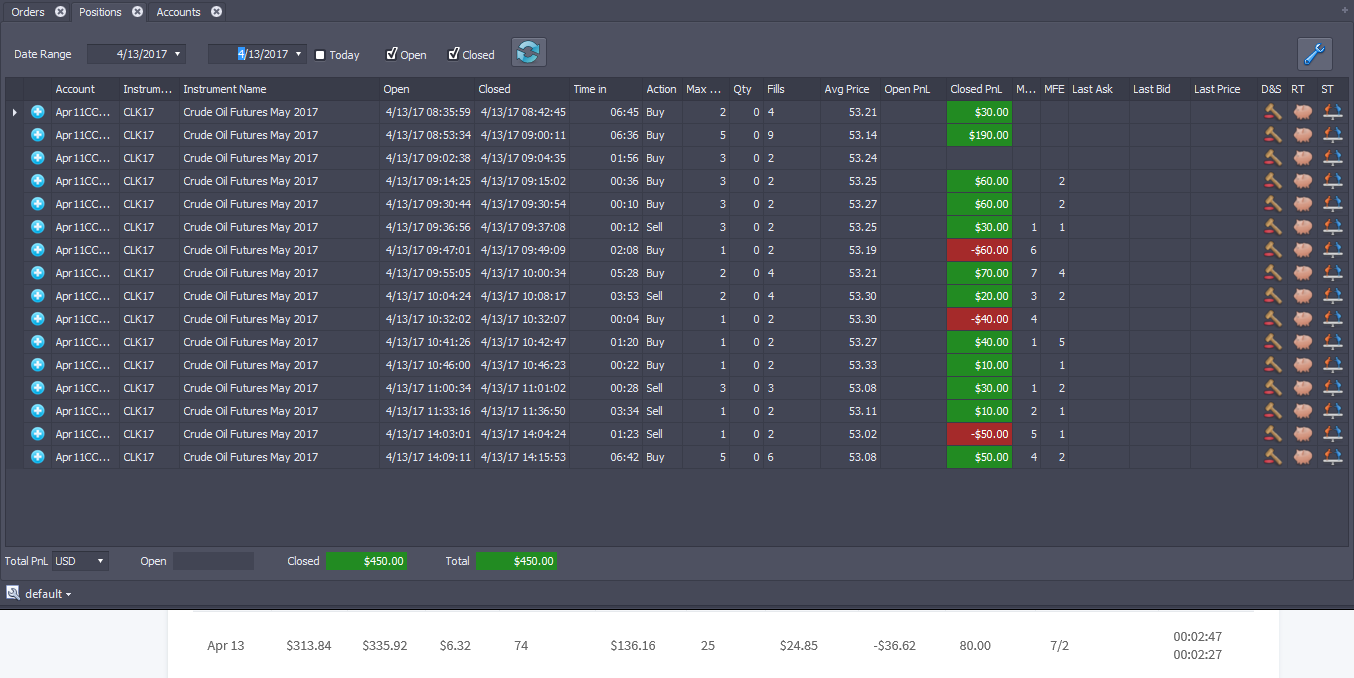The height and width of the screenshot is (678, 1354).
Task: Close the Positions tab
Action: coord(137,12)
